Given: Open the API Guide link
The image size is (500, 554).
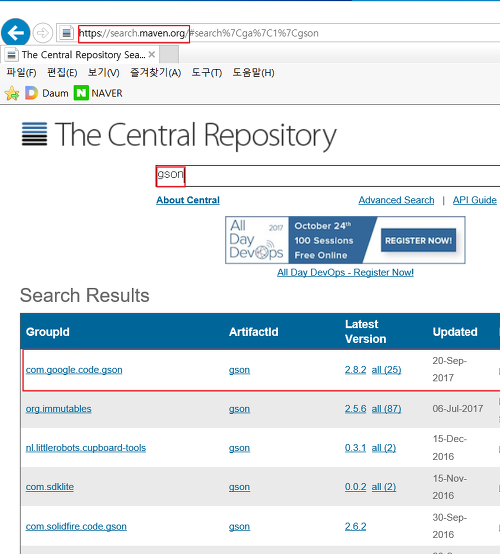Looking at the screenshot, I should pos(475,200).
